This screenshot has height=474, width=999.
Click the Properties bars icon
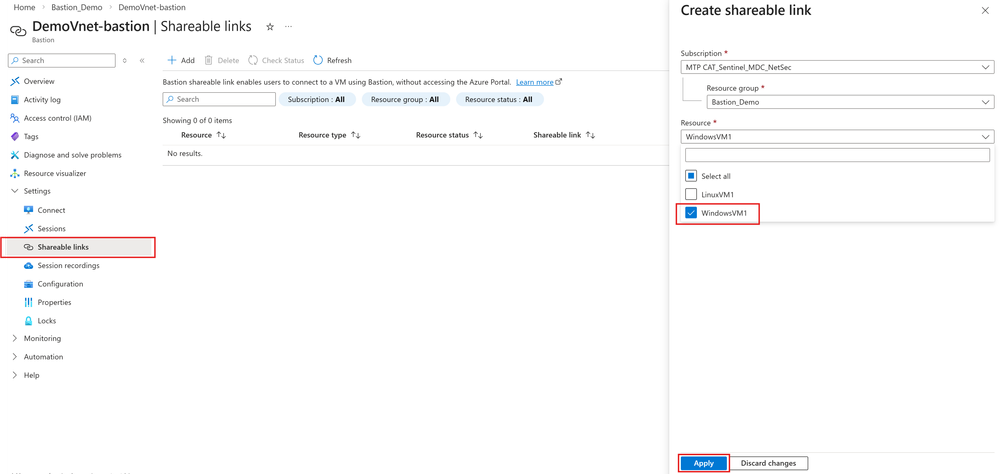click(28, 303)
